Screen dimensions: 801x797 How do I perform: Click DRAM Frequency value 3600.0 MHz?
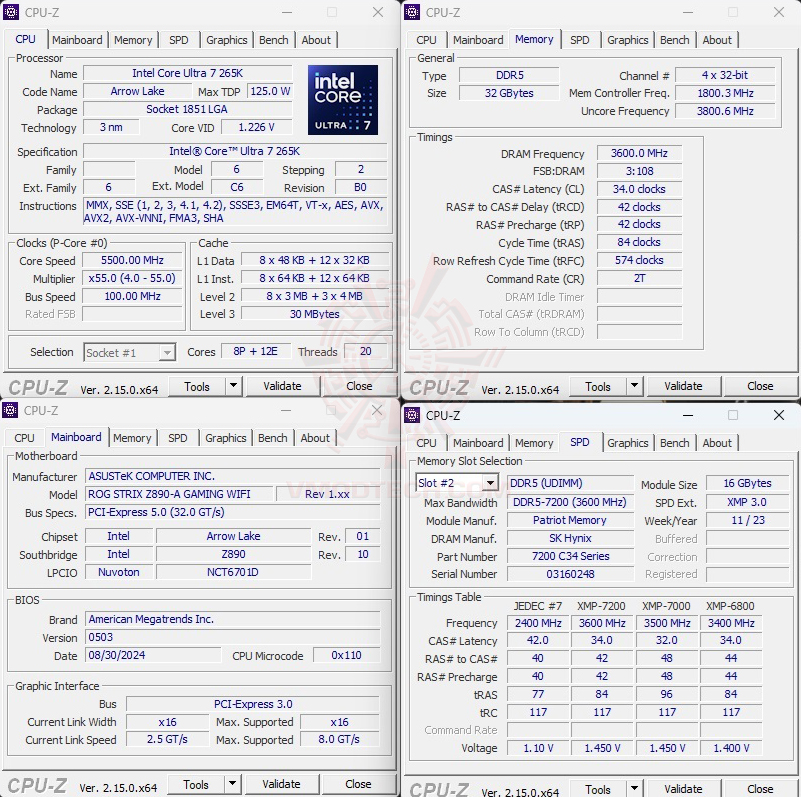(x=639, y=153)
